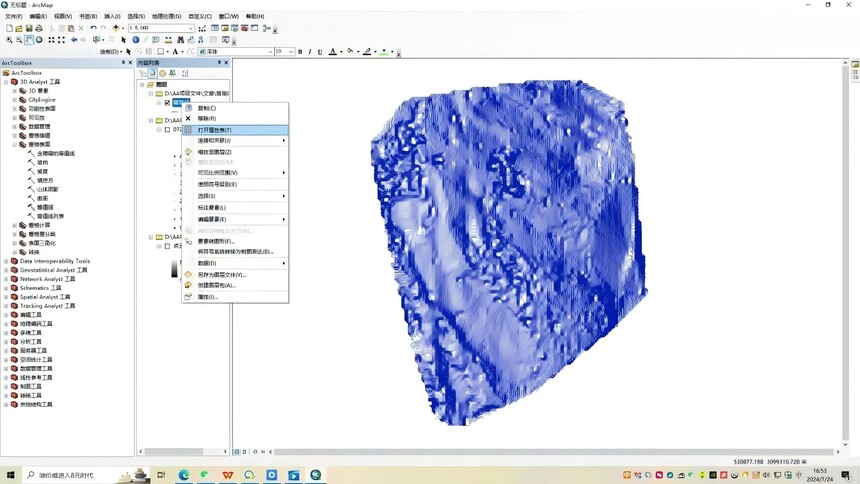Click the line color pen swatch
This screenshot has width=860, height=484.
point(367,52)
